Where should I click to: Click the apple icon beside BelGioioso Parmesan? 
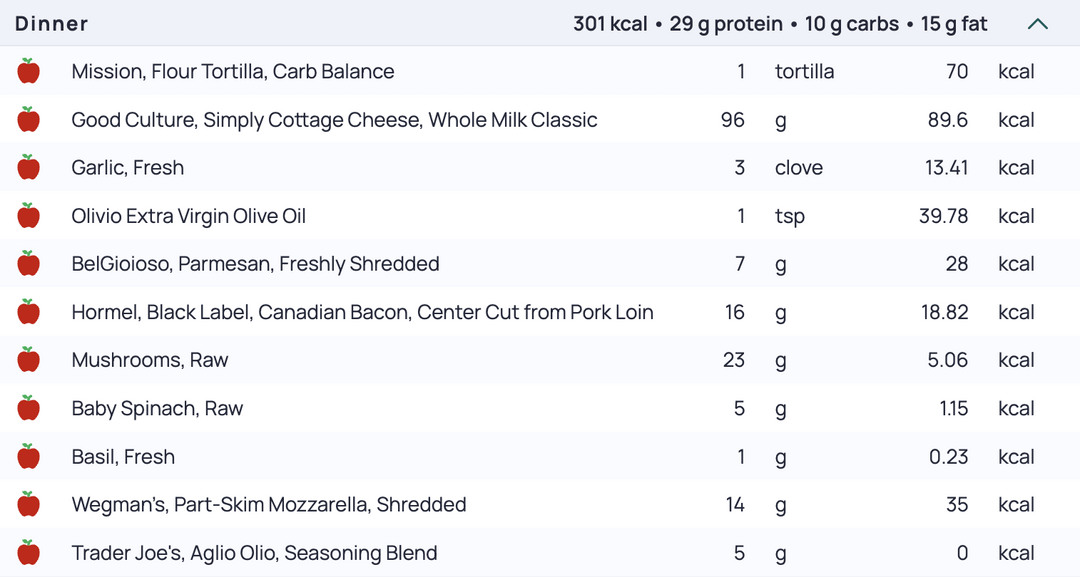pyautogui.click(x=28, y=264)
